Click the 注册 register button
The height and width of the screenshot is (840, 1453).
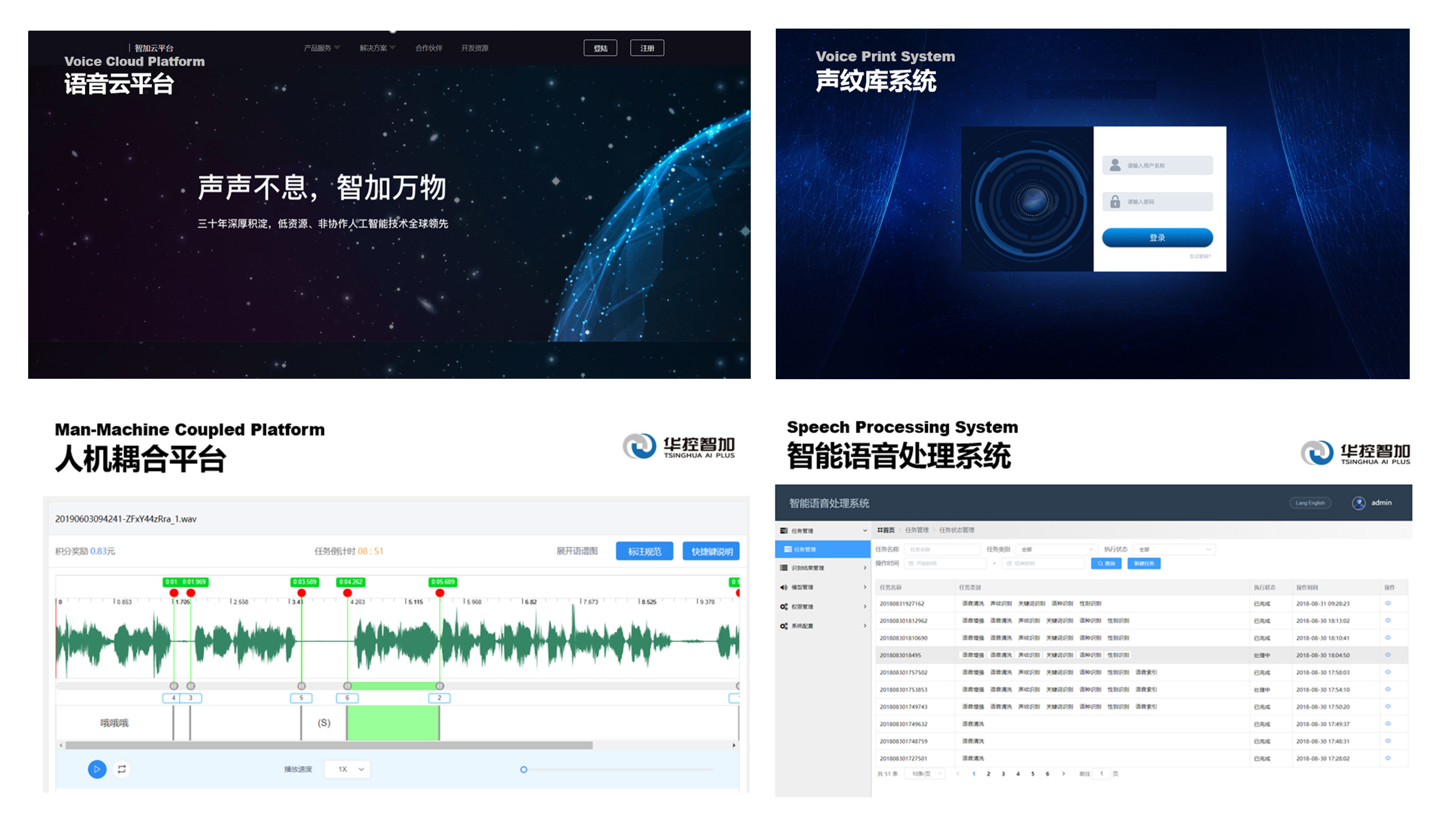pos(647,48)
